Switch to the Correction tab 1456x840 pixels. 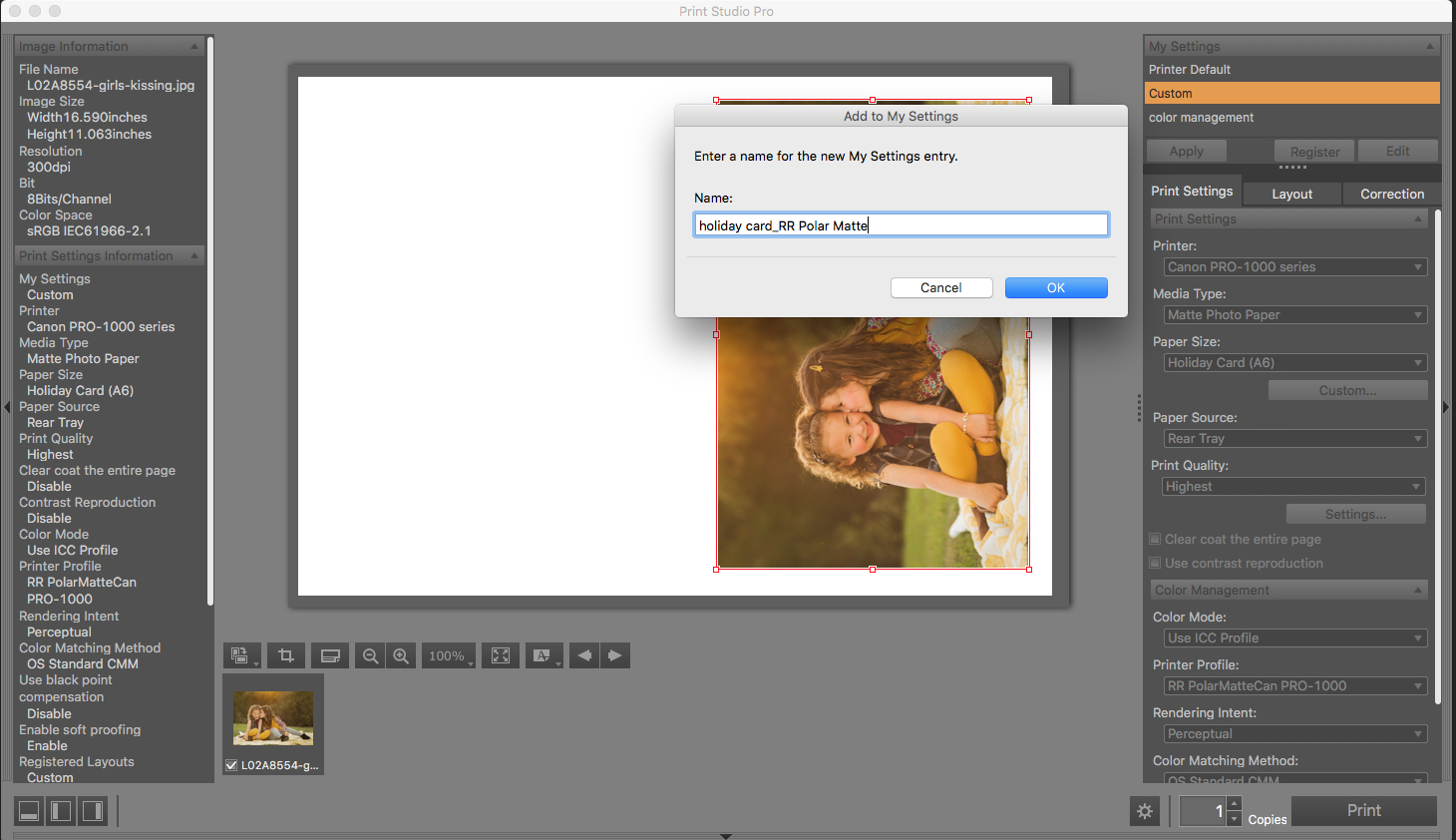coord(1391,194)
